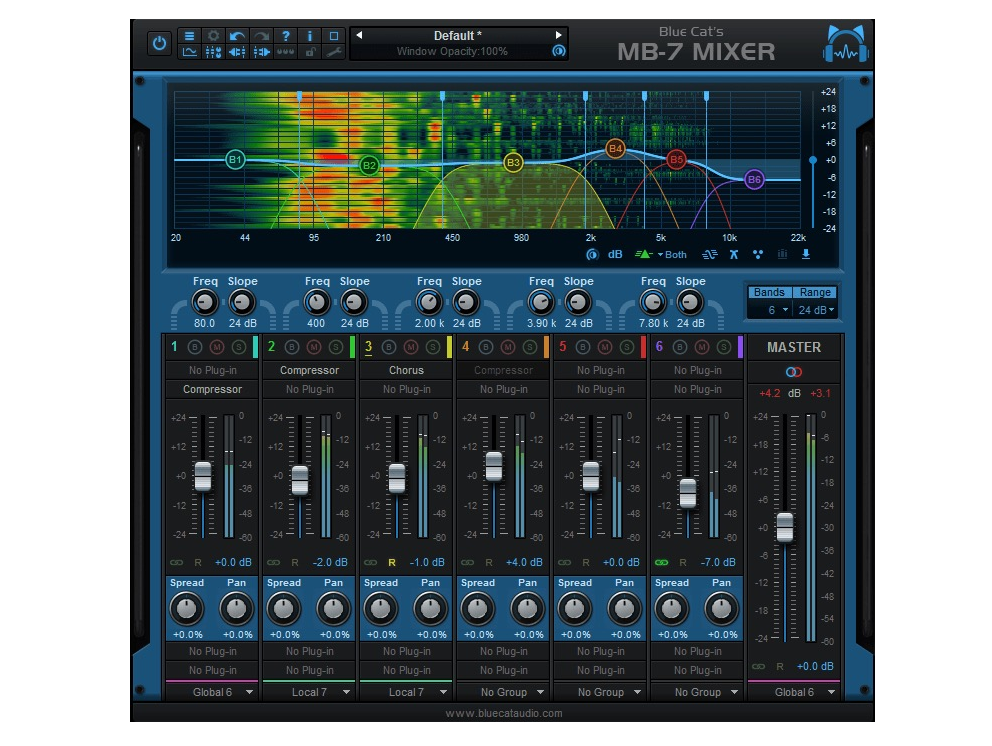
Task: Click the wave smoothing icon under spectrum
Action: click(x=709, y=254)
